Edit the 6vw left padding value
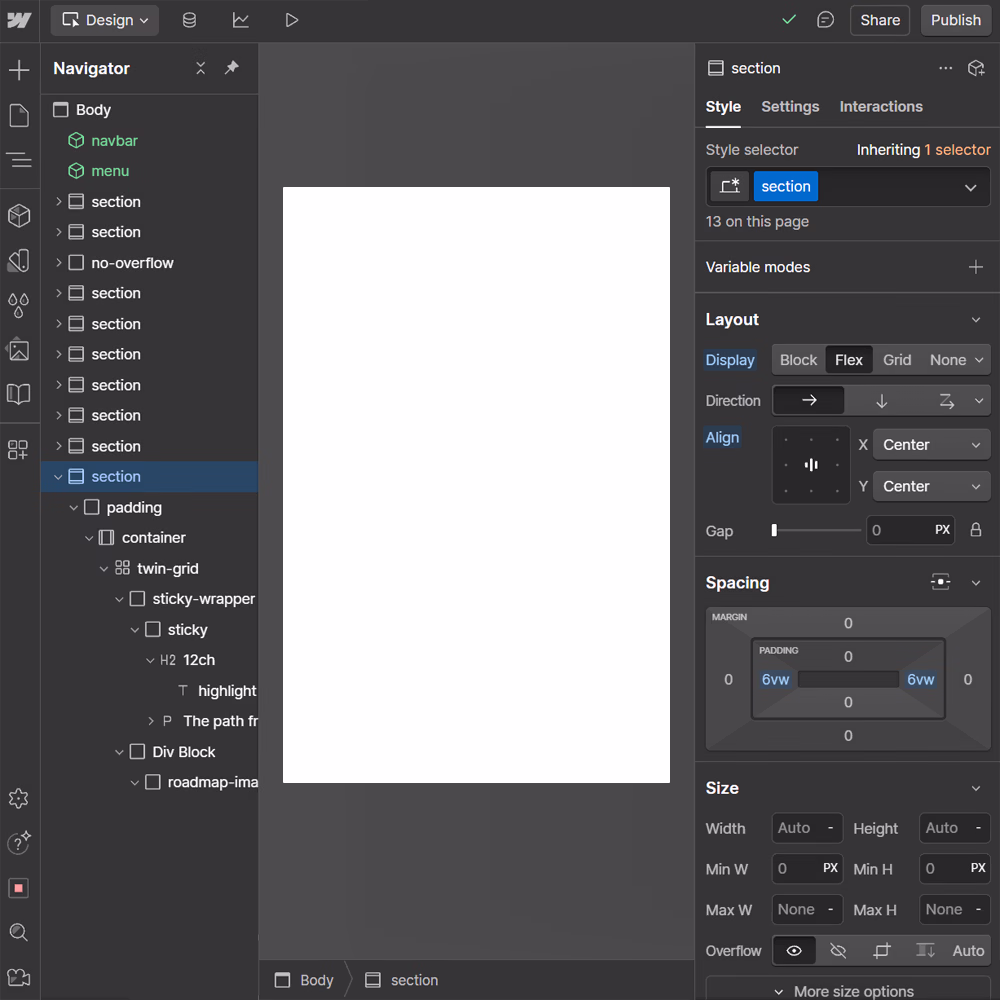The image size is (1000, 1000). point(776,679)
